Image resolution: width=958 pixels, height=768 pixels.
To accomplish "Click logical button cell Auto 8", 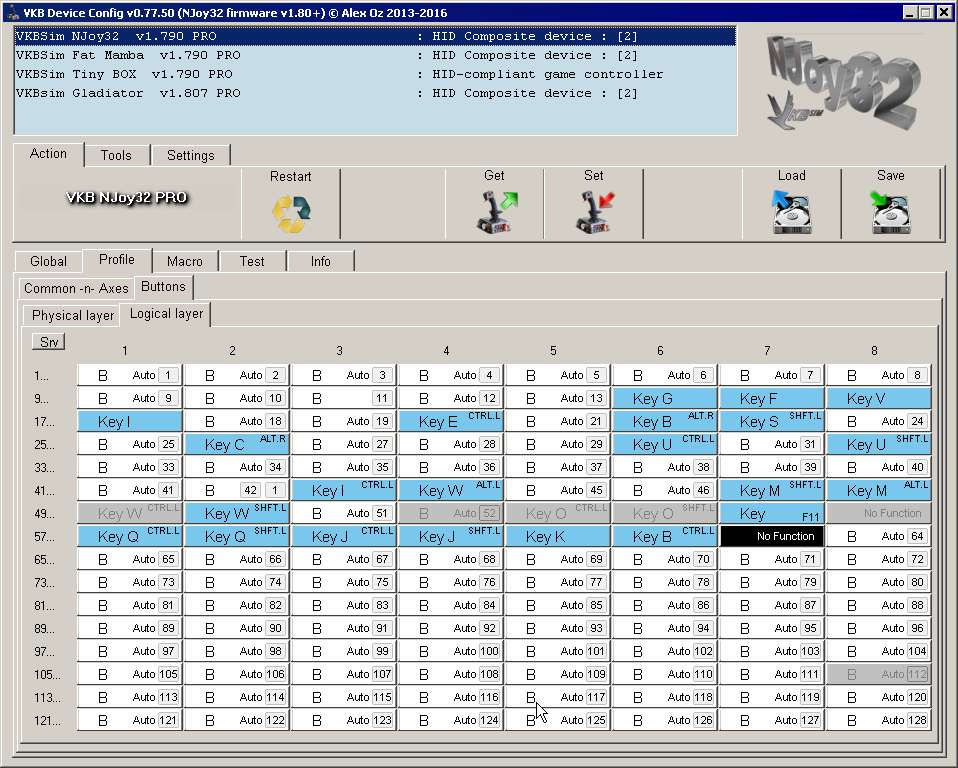I will point(879,375).
